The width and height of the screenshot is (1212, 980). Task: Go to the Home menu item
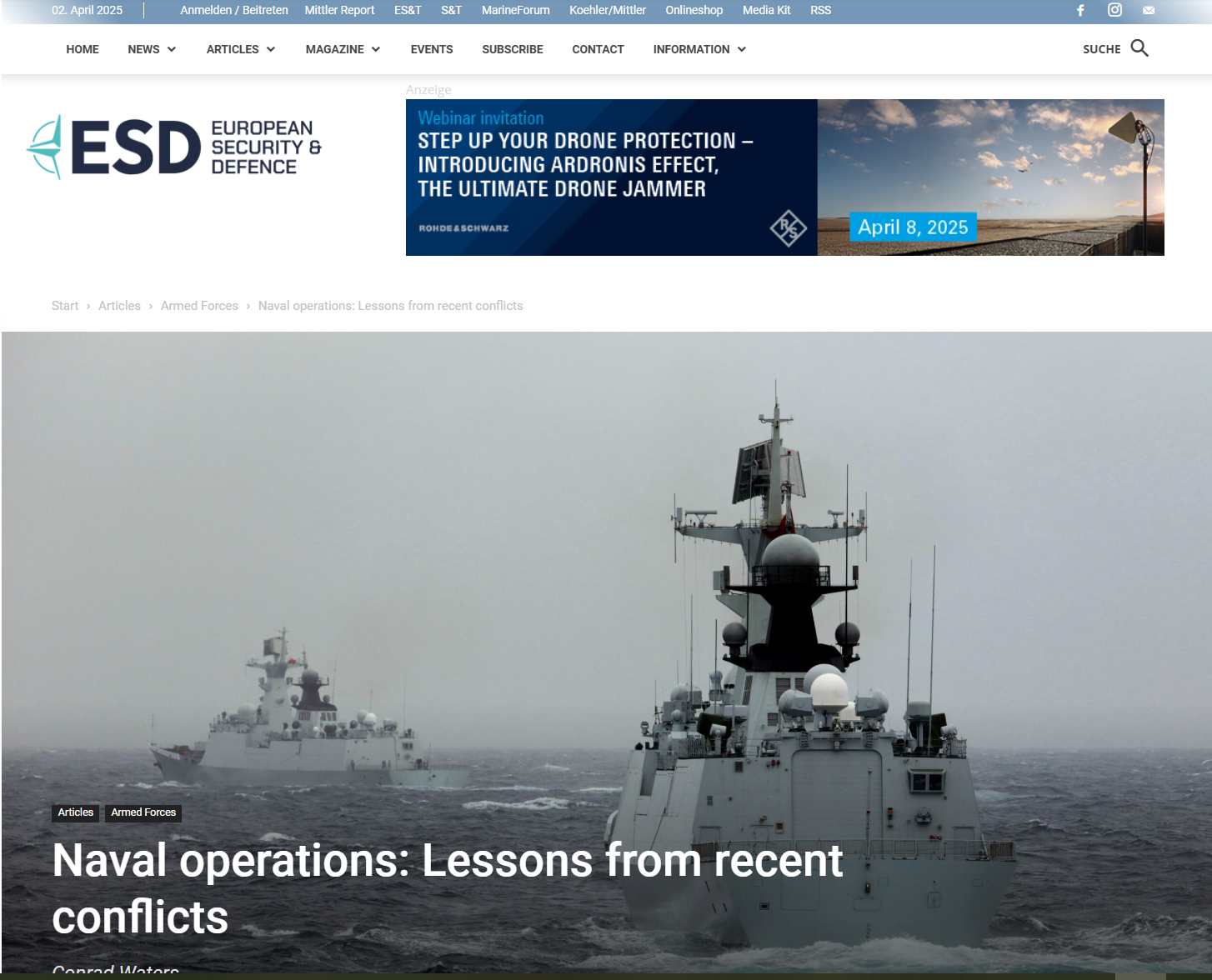pyautogui.click(x=83, y=49)
